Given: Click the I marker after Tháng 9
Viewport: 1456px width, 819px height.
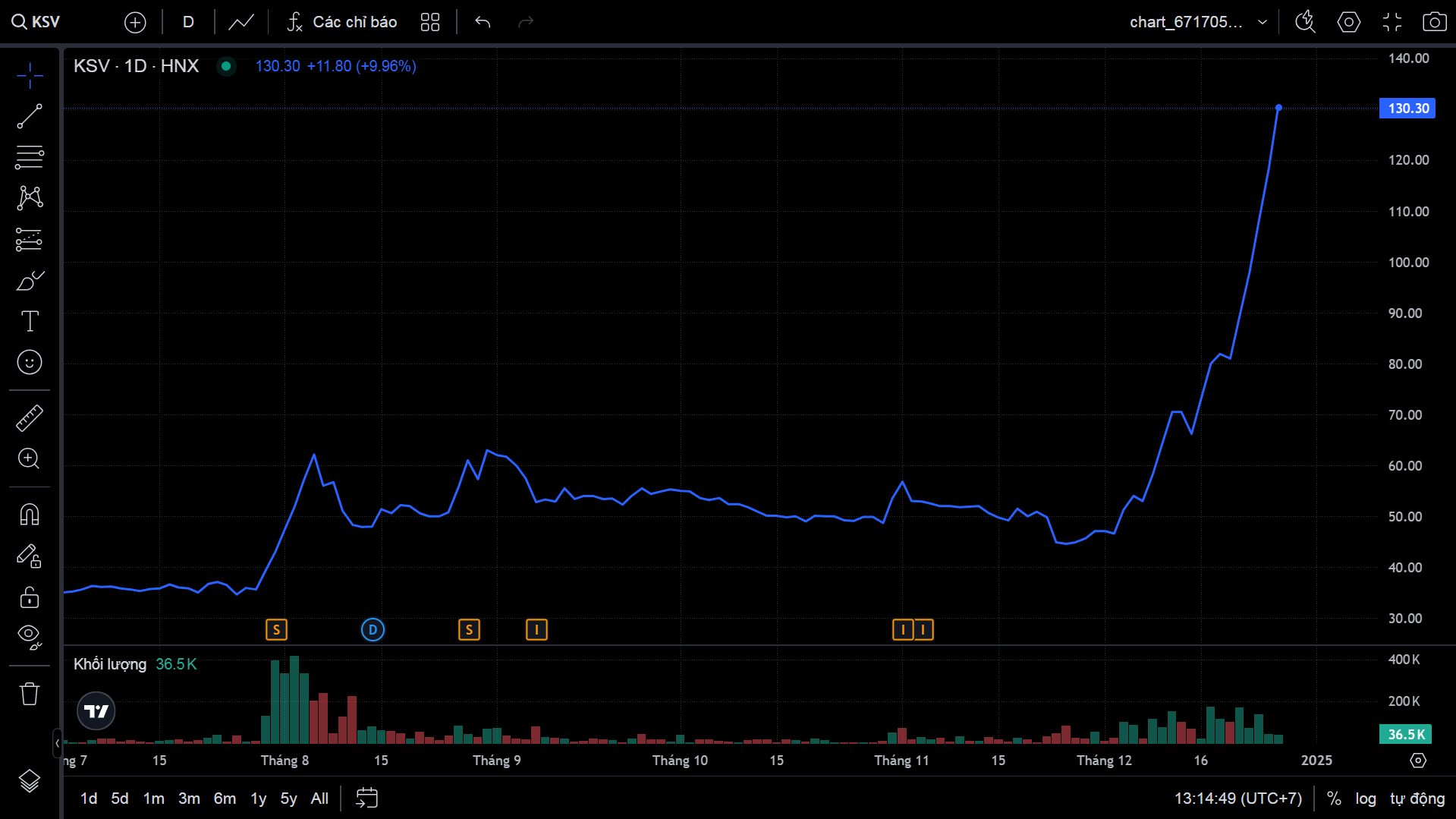Looking at the screenshot, I should coord(536,629).
